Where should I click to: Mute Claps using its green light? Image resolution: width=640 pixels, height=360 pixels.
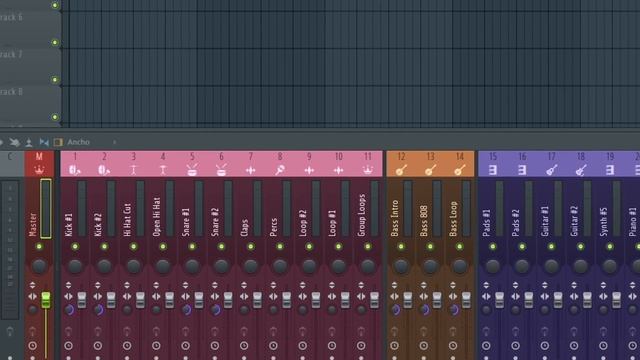point(251,247)
